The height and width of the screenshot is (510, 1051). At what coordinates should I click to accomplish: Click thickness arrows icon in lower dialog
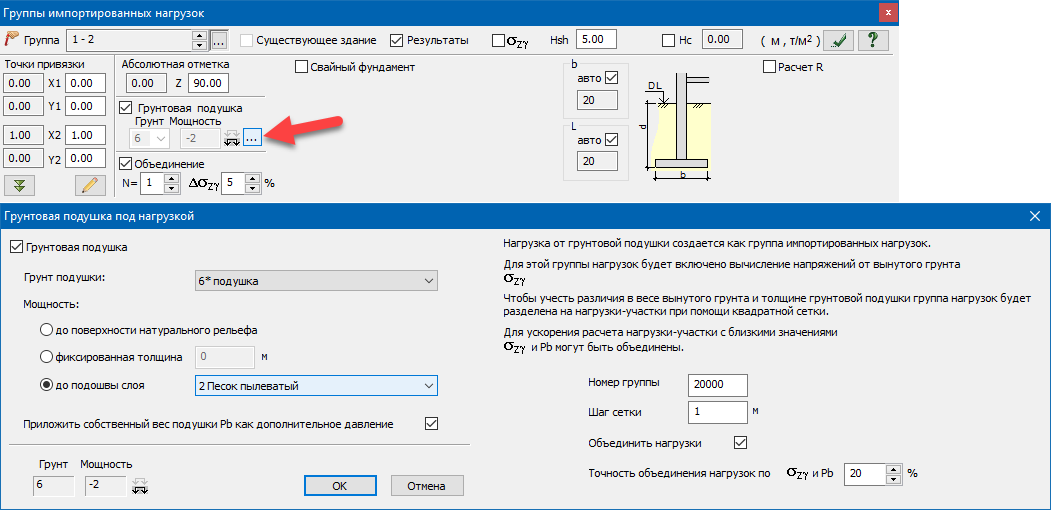[141, 486]
